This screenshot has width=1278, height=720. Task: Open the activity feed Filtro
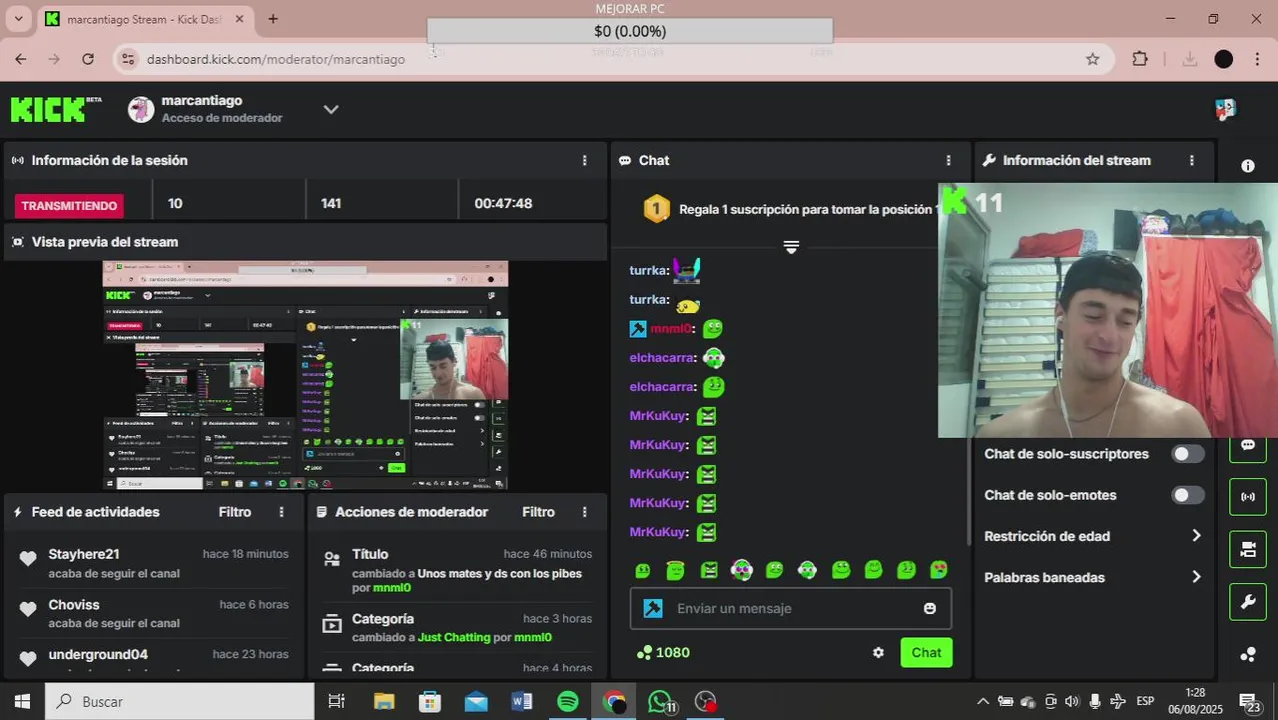pos(235,512)
